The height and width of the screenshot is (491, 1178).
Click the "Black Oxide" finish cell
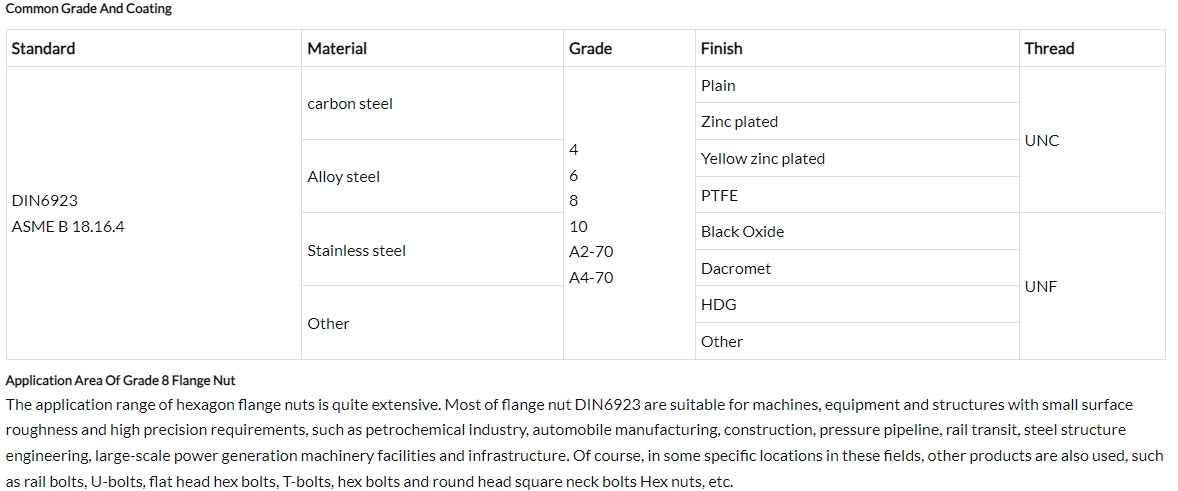pos(742,232)
